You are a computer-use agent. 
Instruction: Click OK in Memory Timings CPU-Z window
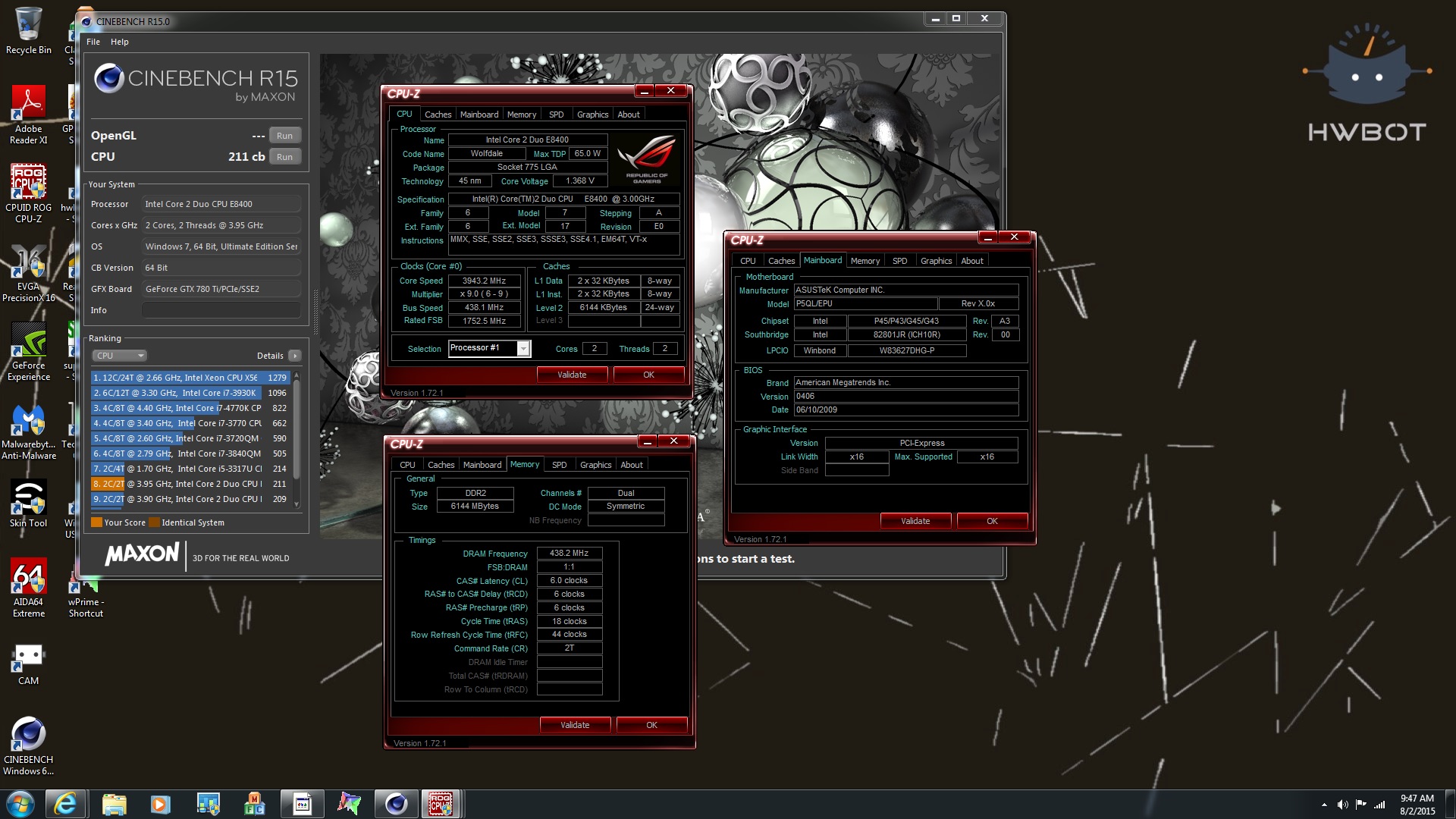(x=651, y=725)
